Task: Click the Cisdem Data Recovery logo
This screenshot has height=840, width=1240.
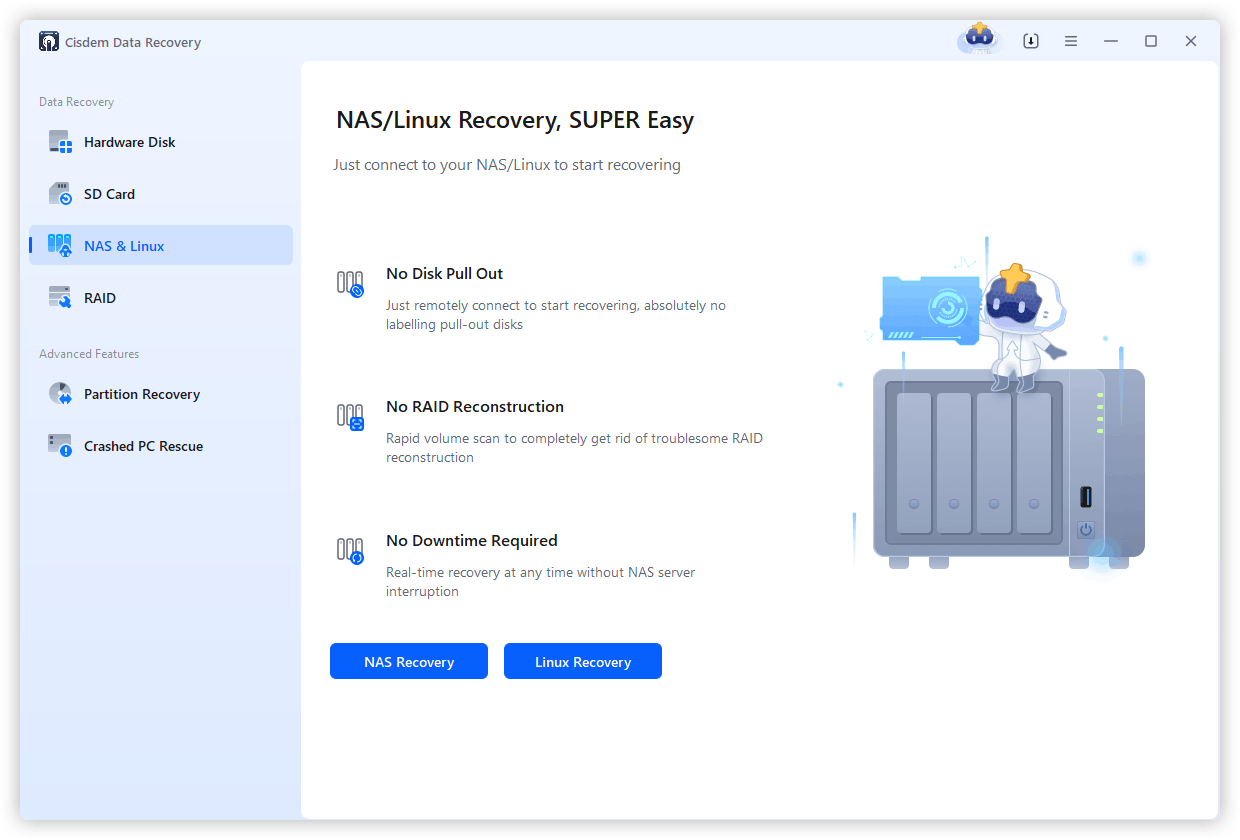Action: (48, 41)
